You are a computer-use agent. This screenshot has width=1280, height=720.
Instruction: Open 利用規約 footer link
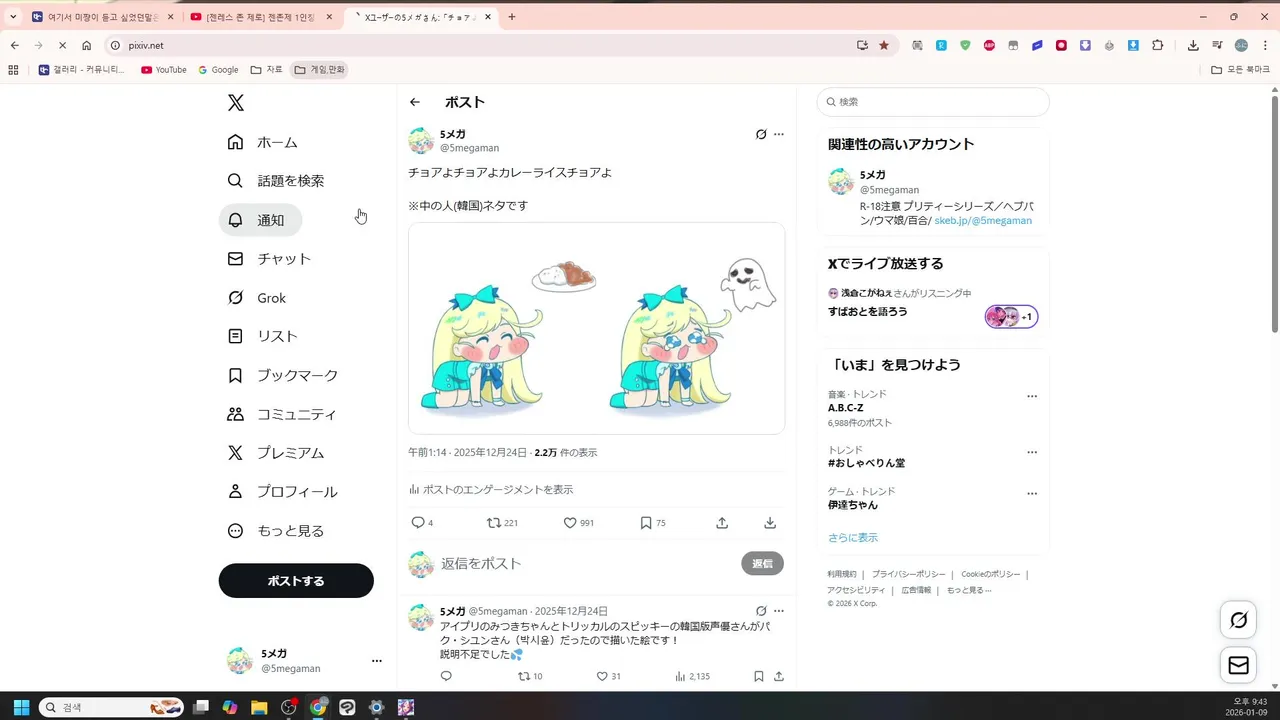pyautogui.click(x=842, y=575)
